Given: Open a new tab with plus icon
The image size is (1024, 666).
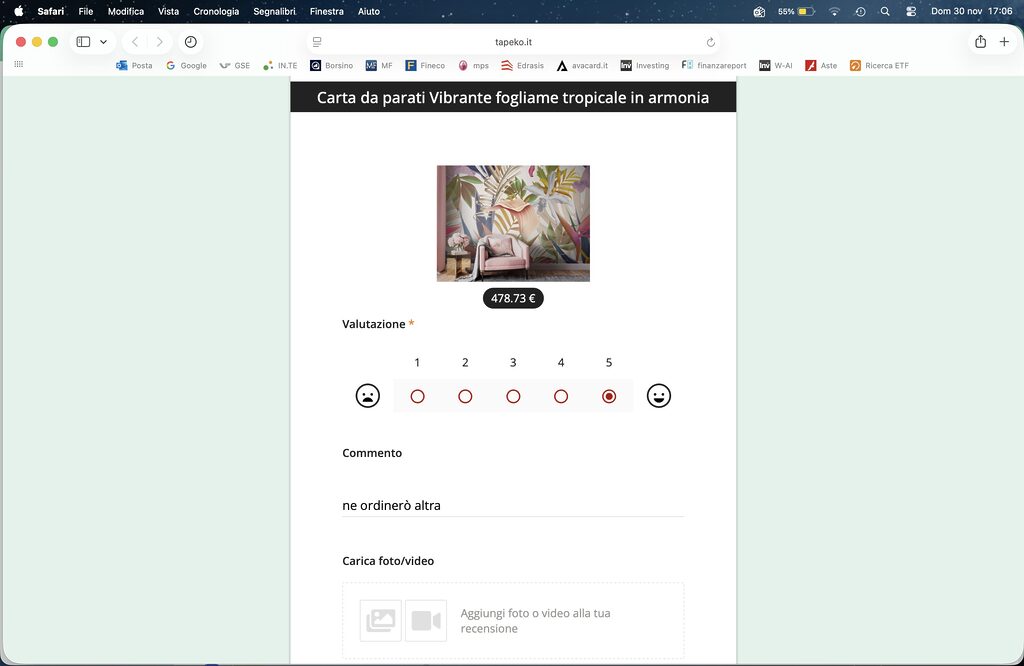Looking at the screenshot, I should 1004,42.
